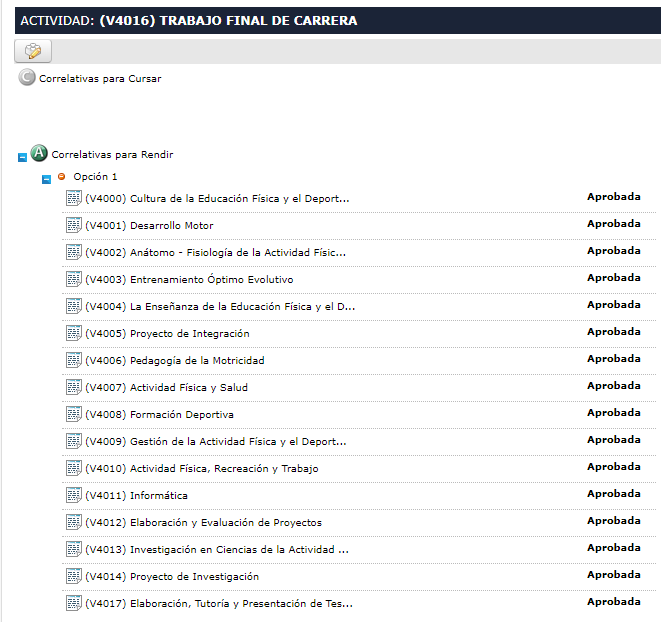661x622 pixels.
Task: Click the subject icon beside V4011 Informática
Action: [73, 495]
